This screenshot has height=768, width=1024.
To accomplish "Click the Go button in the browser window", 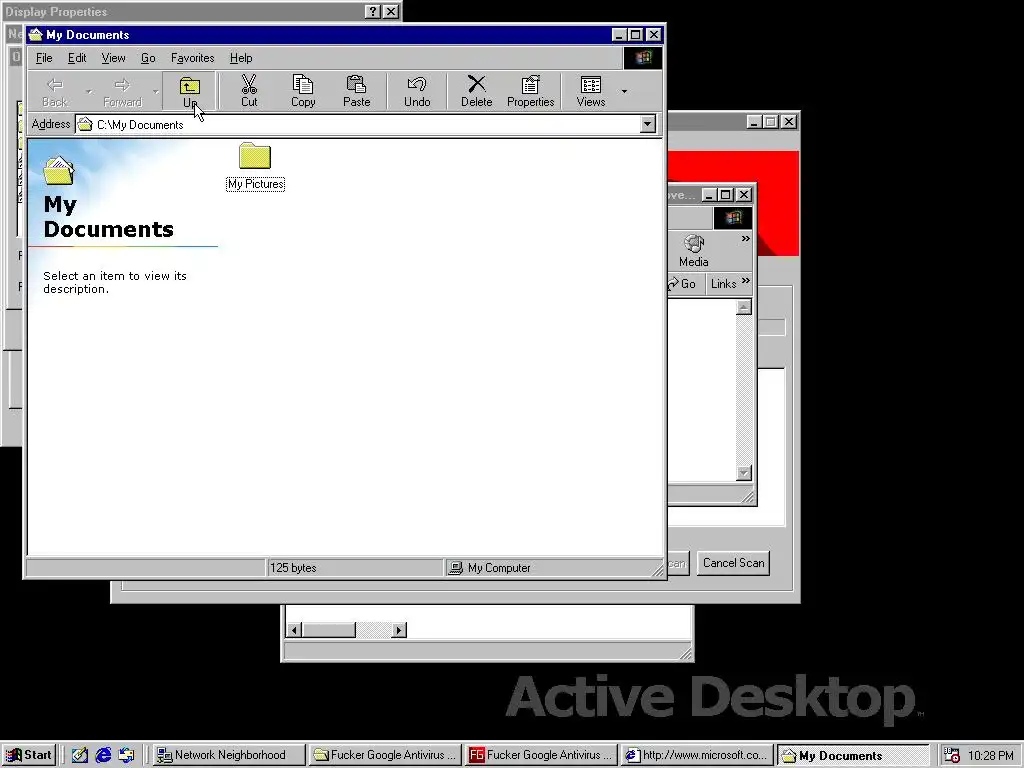I will tap(682, 283).
